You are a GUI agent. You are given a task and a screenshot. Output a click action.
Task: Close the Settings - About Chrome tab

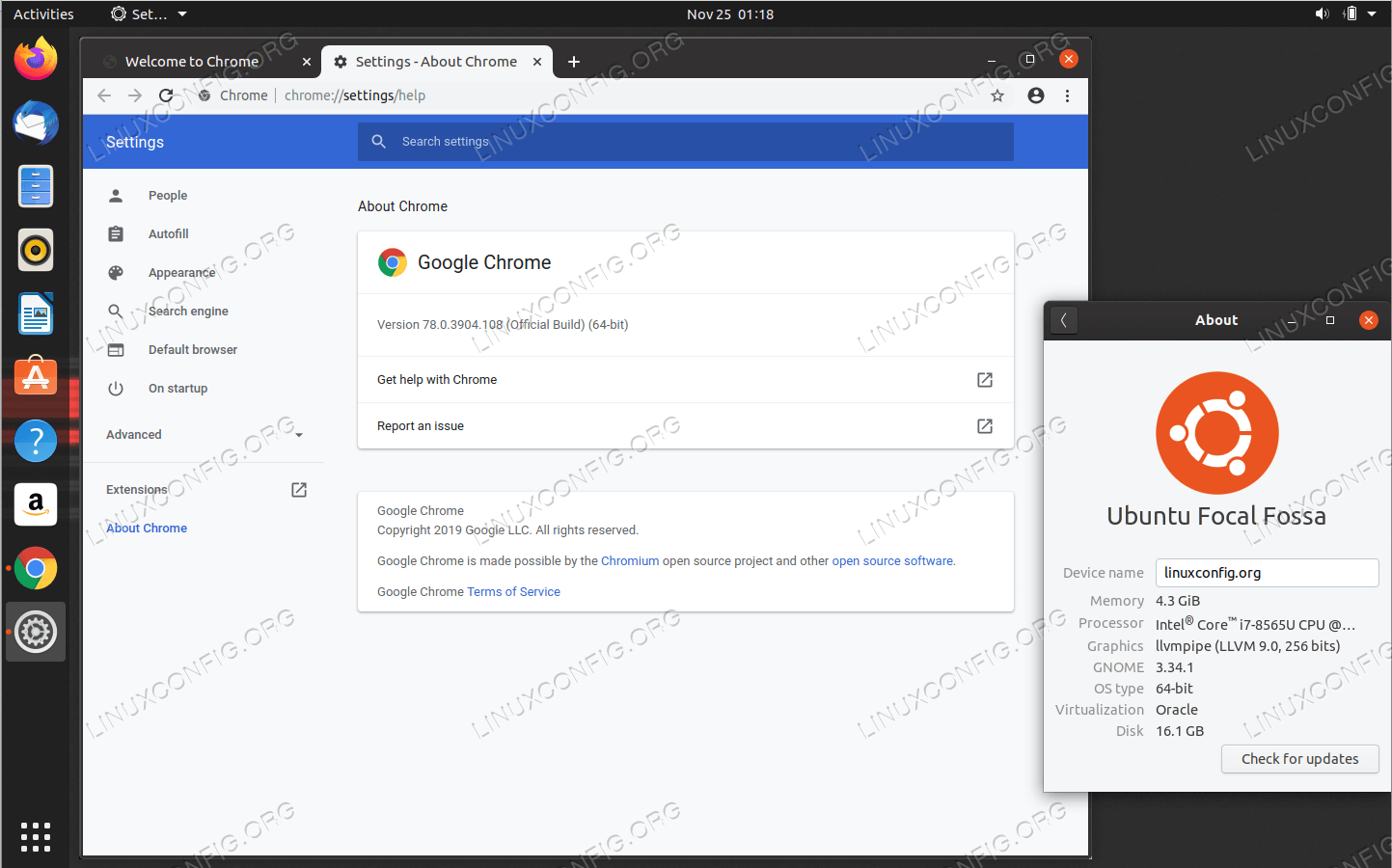coord(537,62)
